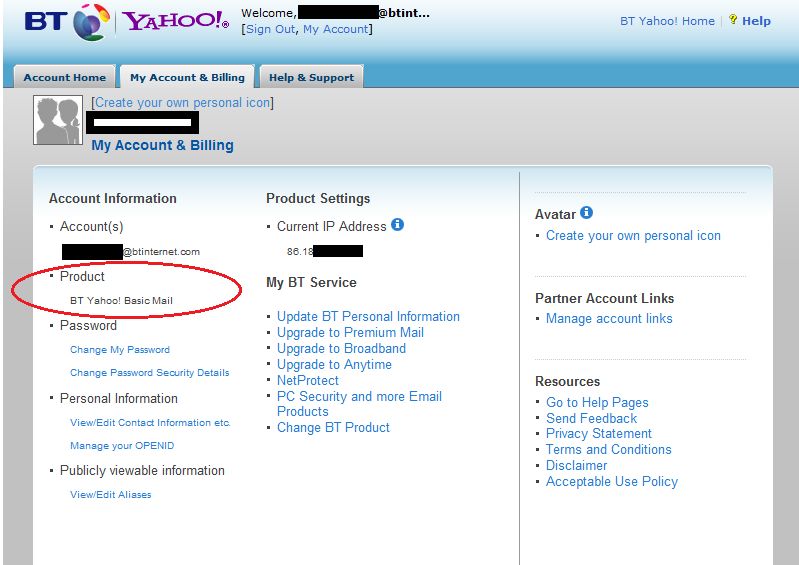
Task: Click the BT Yahoo! logo
Action: (126, 22)
